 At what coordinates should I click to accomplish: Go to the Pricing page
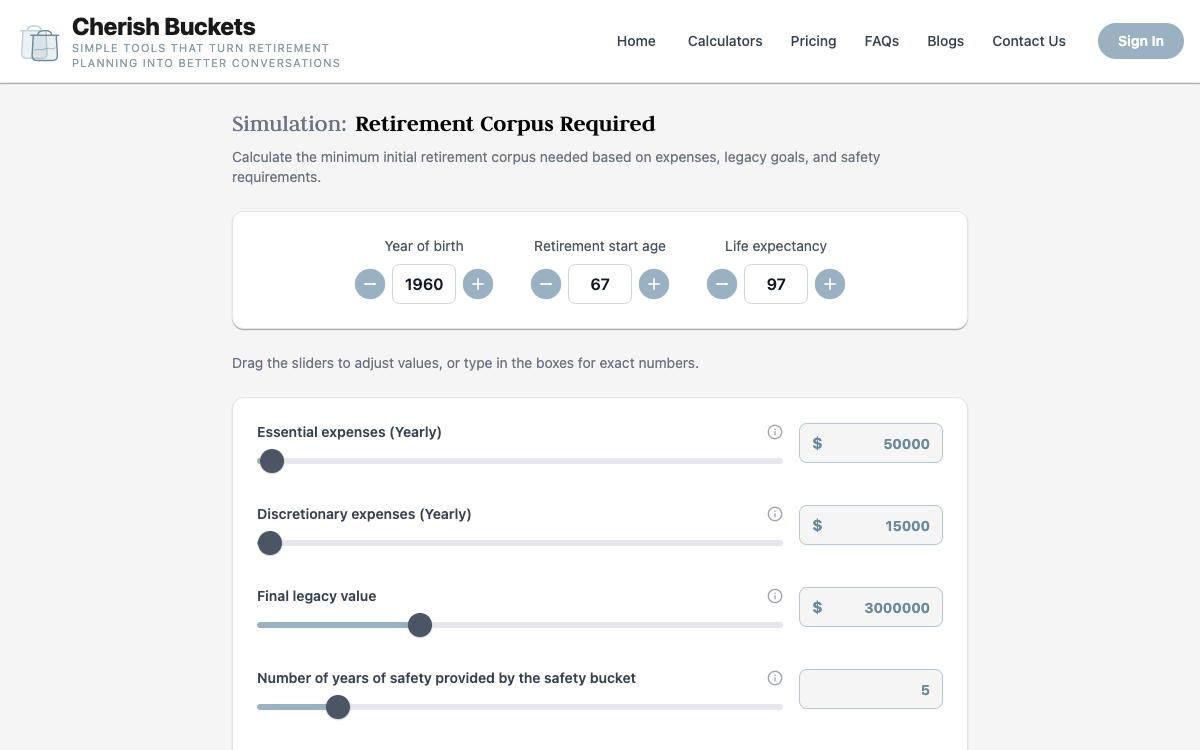(x=813, y=41)
